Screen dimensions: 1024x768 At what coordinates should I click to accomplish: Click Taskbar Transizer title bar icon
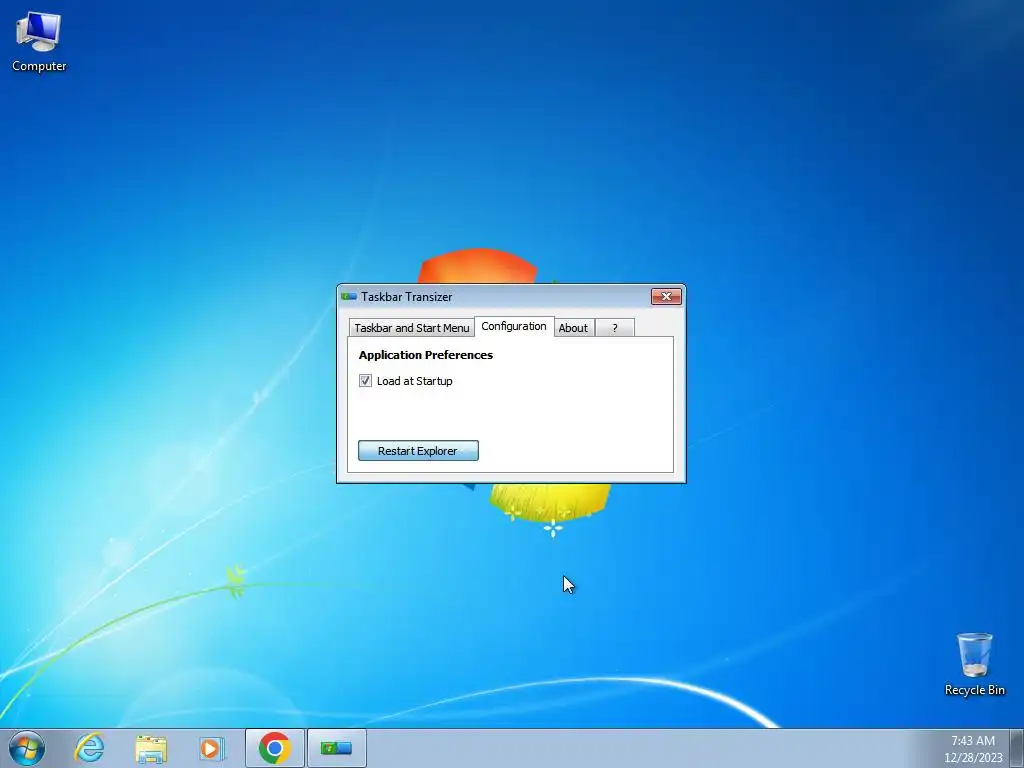349,296
